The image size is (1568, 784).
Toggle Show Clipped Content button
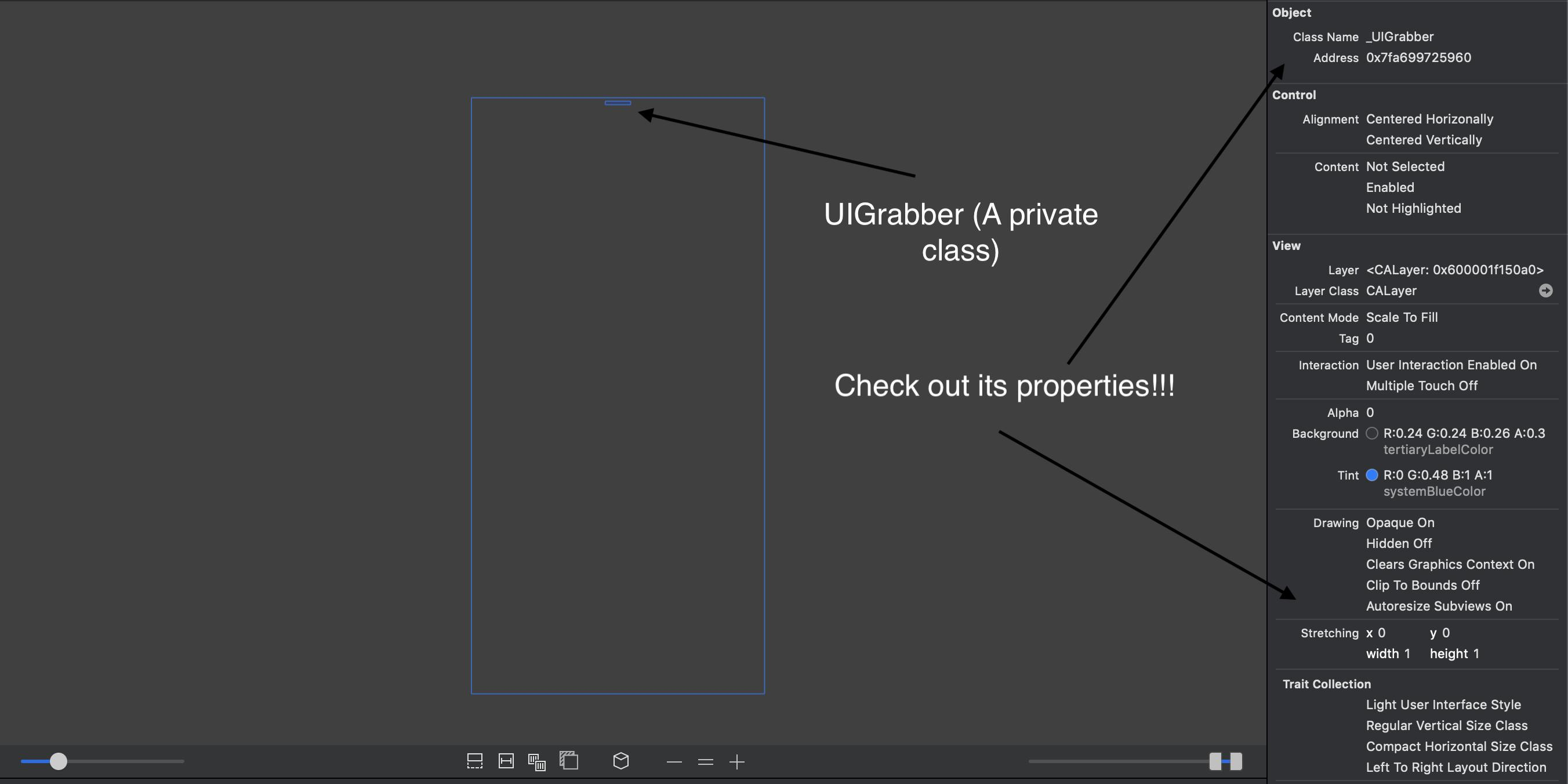(x=474, y=761)
